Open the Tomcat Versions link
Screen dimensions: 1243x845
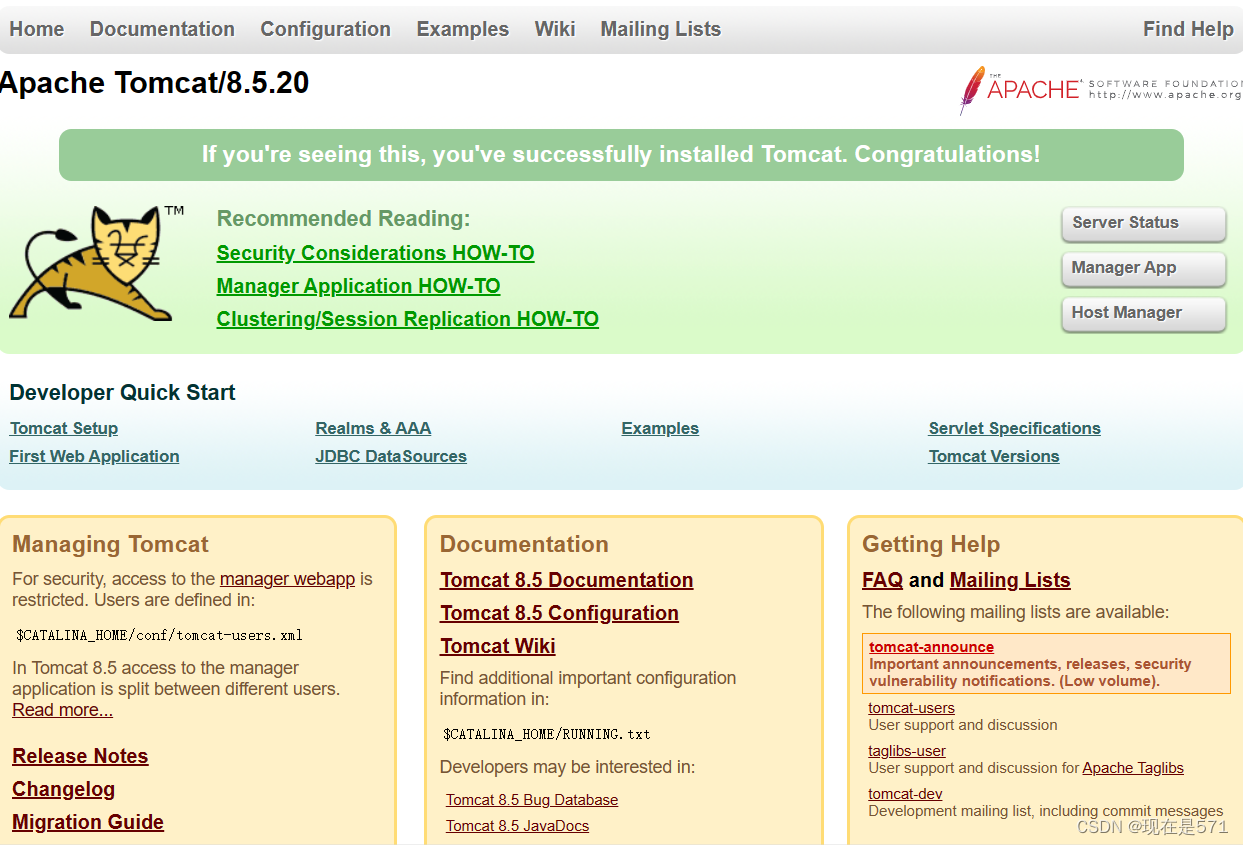coord(993,456)
